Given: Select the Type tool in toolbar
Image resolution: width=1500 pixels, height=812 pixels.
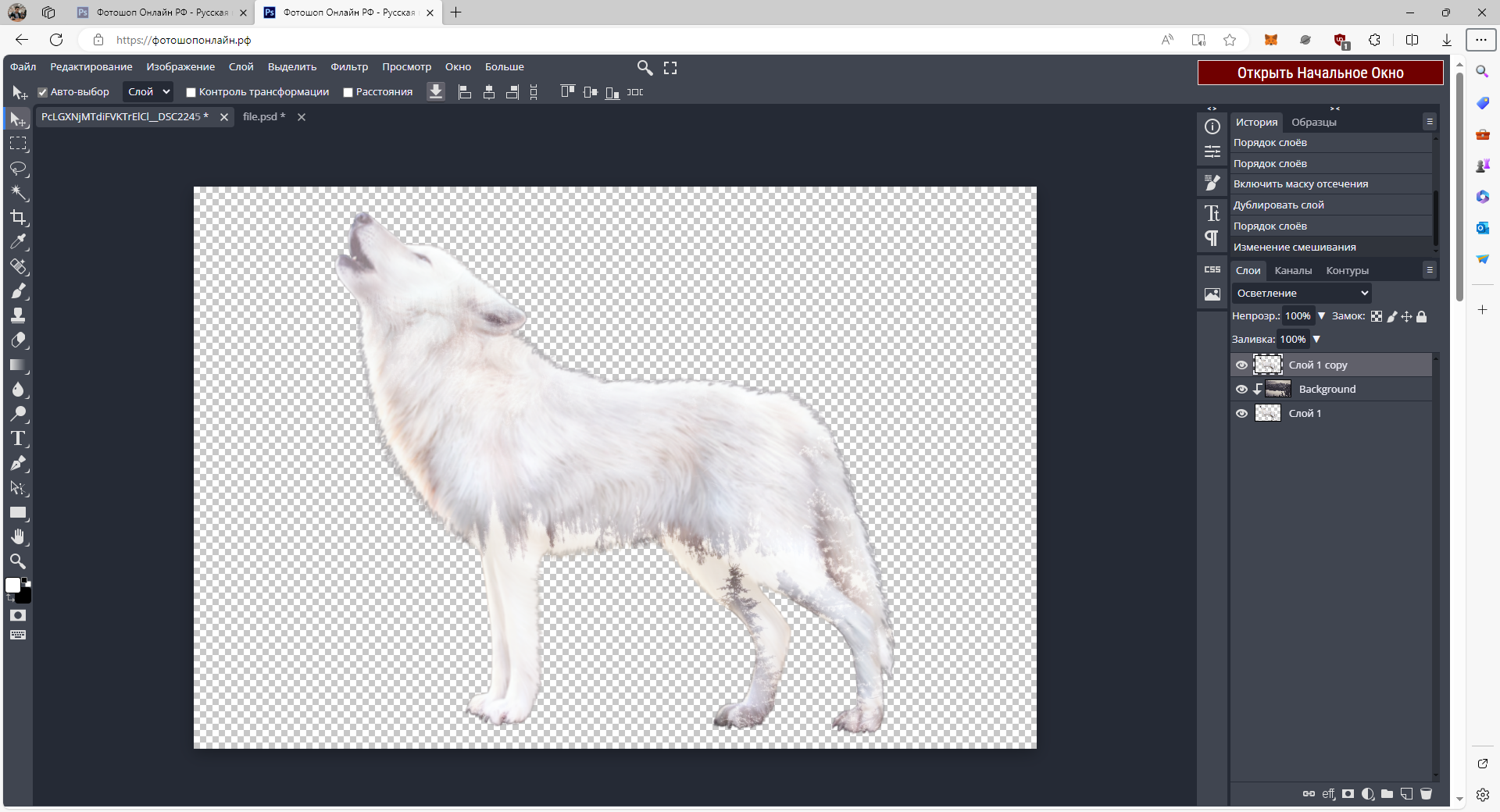Looking at the screenshot, I should tap(18, 439).
